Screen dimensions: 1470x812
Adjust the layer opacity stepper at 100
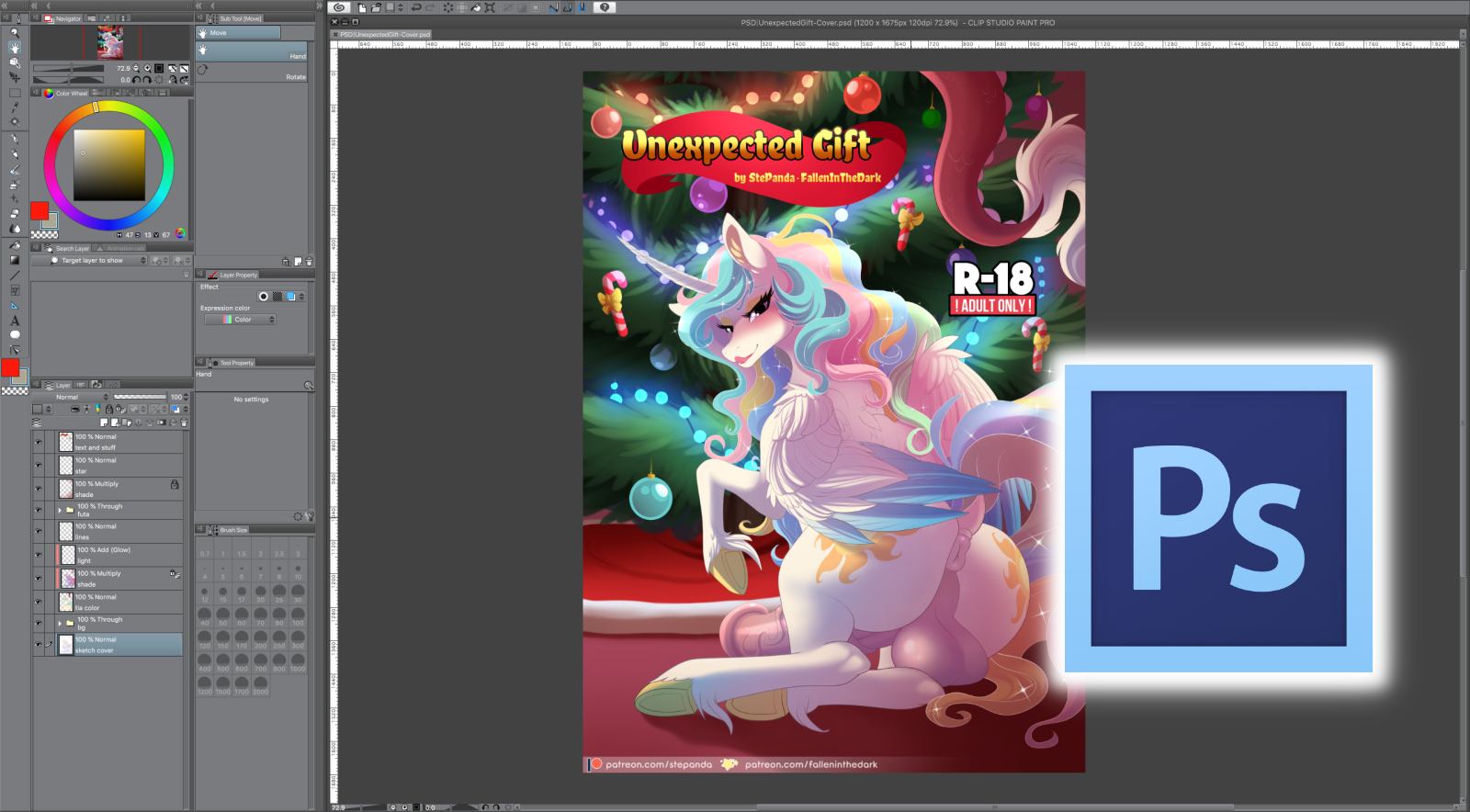click(187, 398)
